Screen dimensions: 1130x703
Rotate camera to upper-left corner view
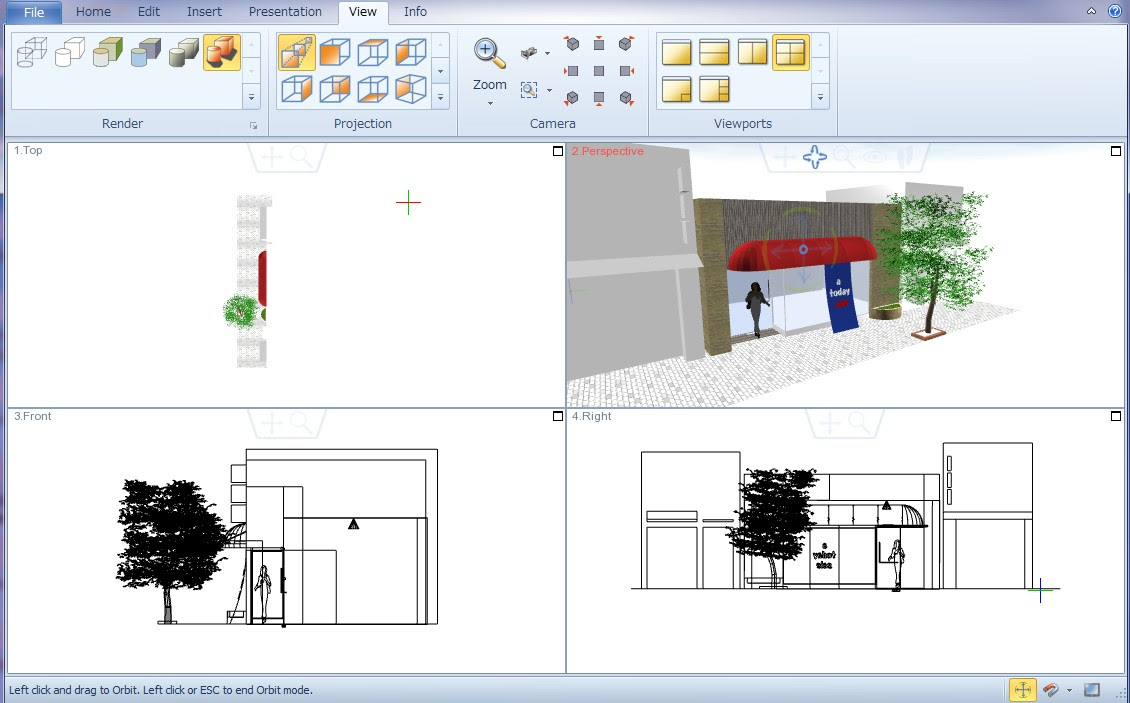pos(572,44)
